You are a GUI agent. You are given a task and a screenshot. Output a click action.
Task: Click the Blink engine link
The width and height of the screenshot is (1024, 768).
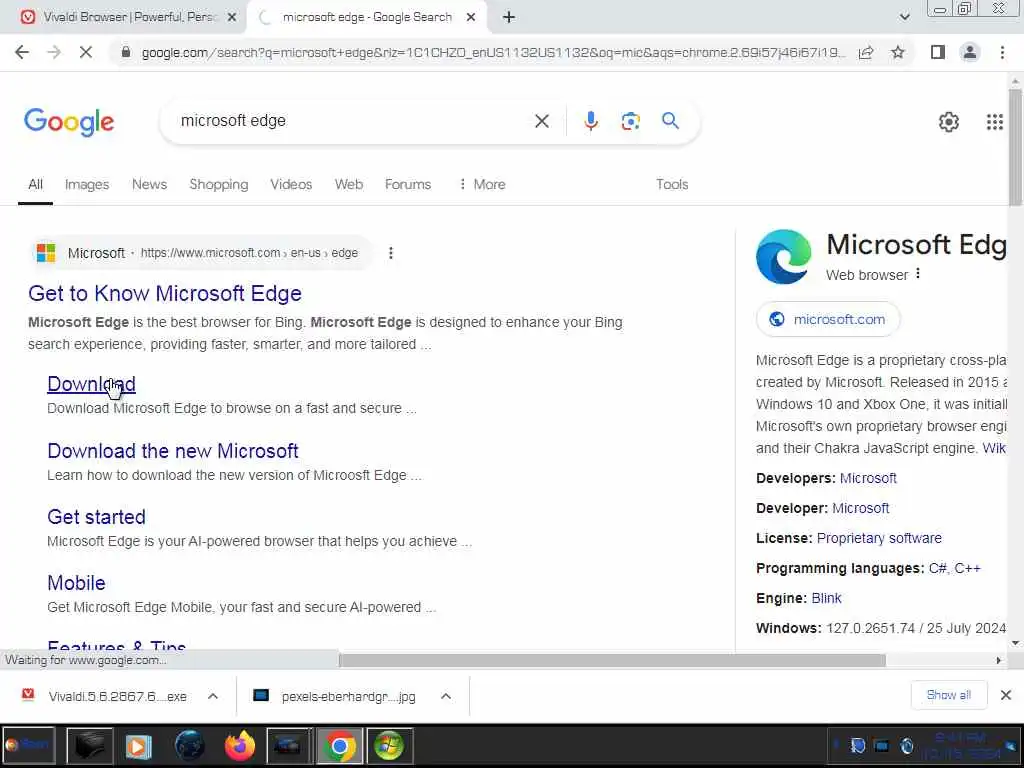(826, 598)
